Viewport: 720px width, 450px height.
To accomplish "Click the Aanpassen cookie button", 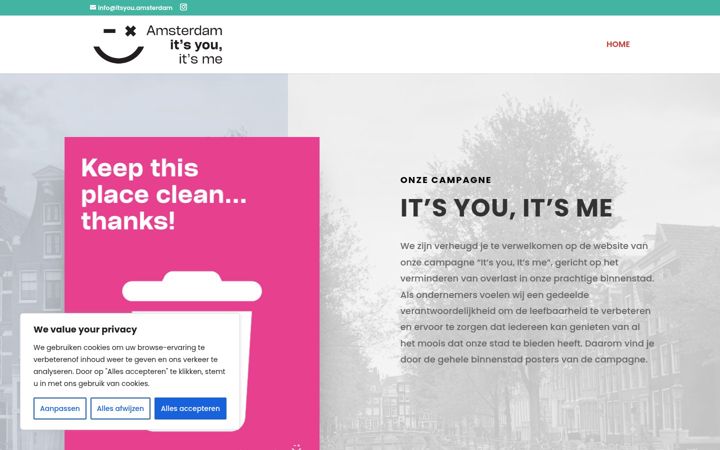I will (x=60, y=408).
